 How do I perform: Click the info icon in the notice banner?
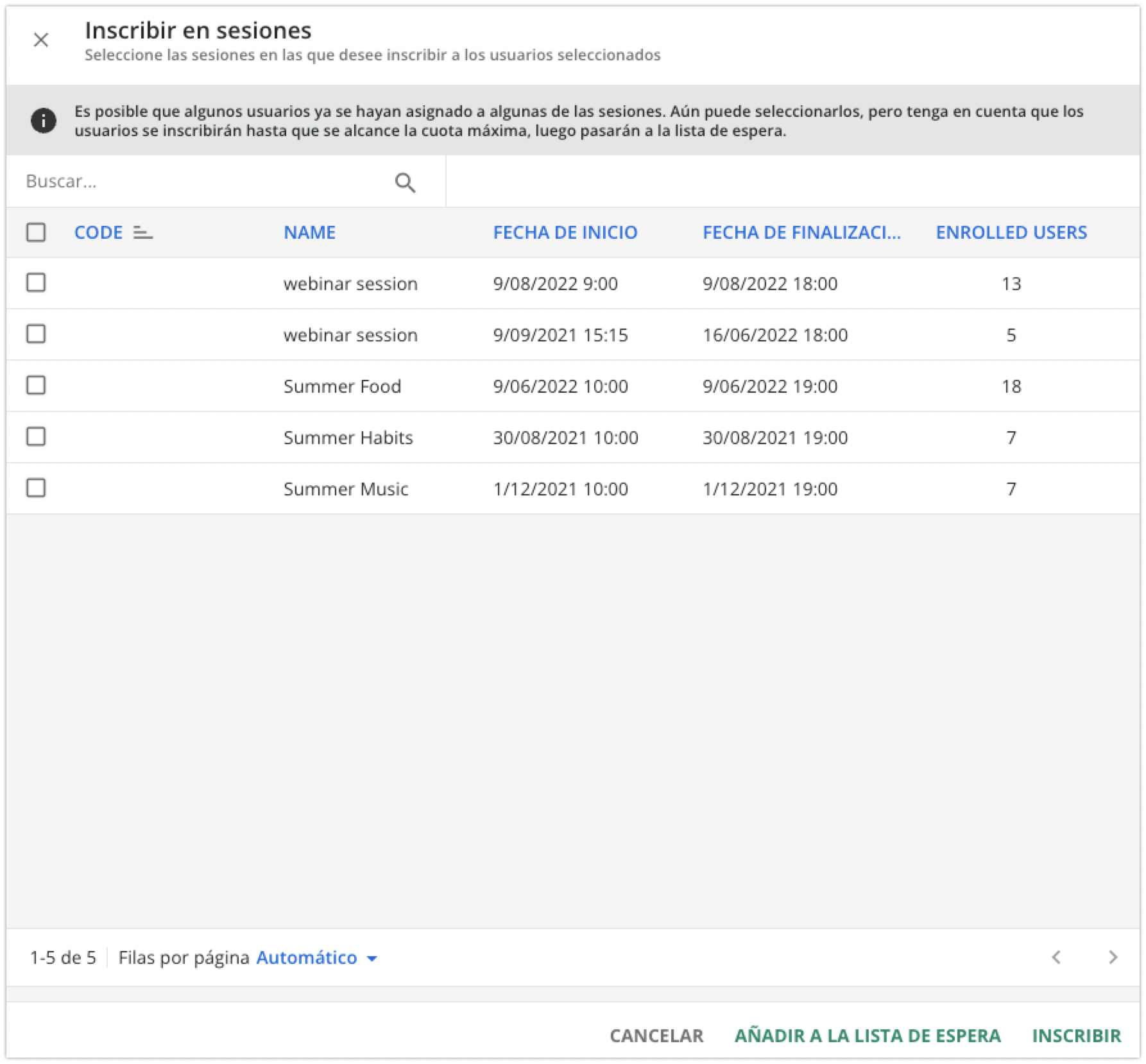pos(44,121)
